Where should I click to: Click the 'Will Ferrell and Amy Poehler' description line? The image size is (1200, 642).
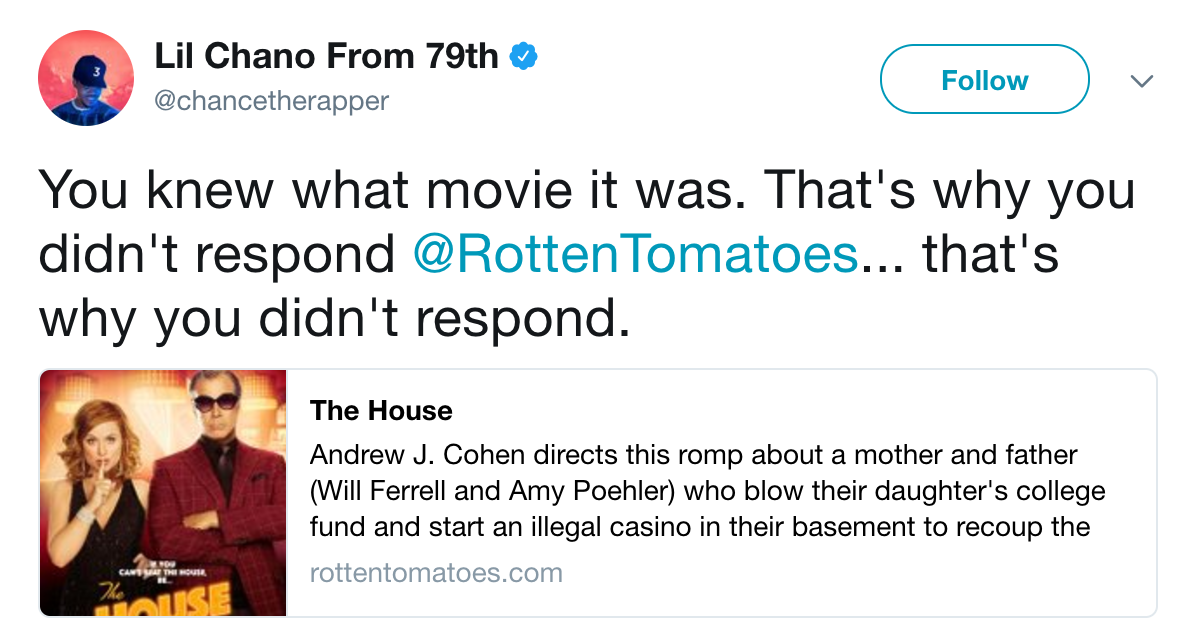[x=708, y=492]
